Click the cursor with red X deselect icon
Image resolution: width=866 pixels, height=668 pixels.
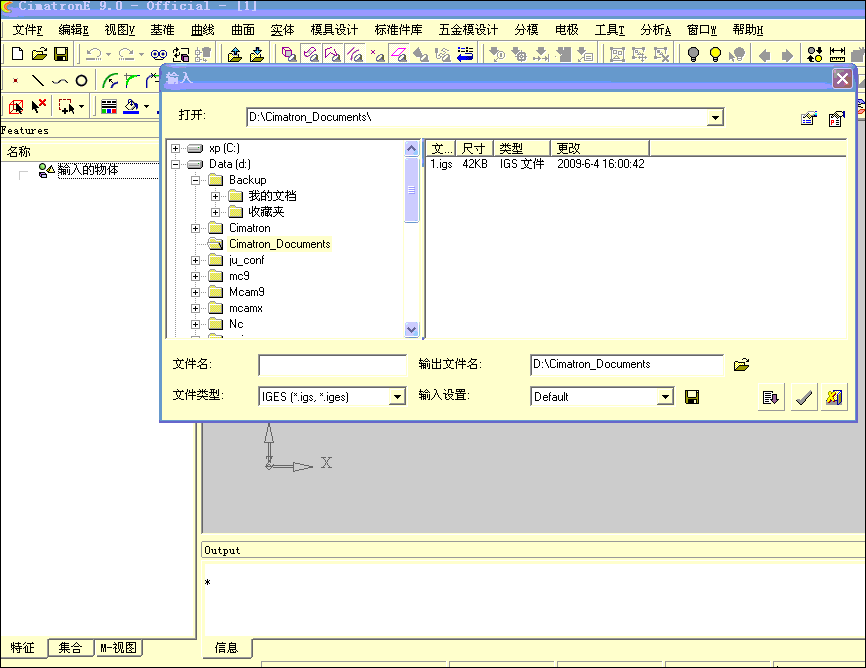(x=39, y=106)
